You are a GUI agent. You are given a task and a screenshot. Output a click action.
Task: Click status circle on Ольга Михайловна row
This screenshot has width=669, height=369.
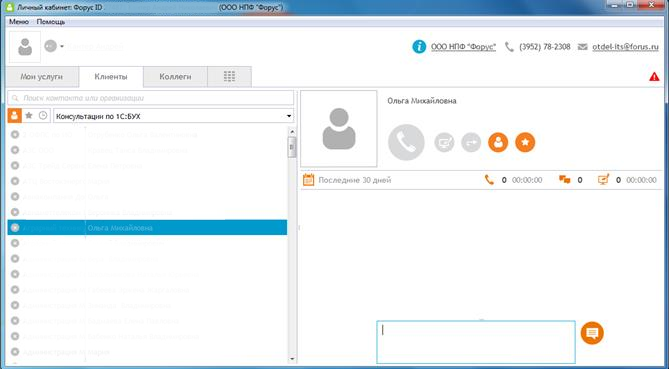[x=15, y=228]
